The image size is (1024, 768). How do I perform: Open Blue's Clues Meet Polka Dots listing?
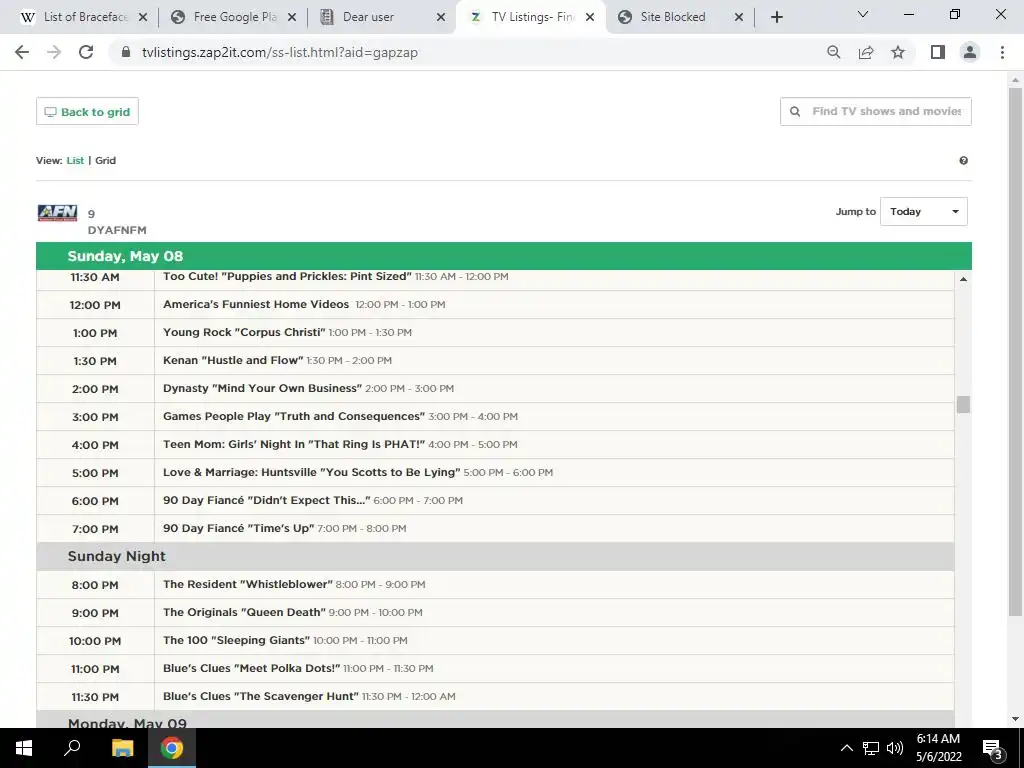pos(251,669)
